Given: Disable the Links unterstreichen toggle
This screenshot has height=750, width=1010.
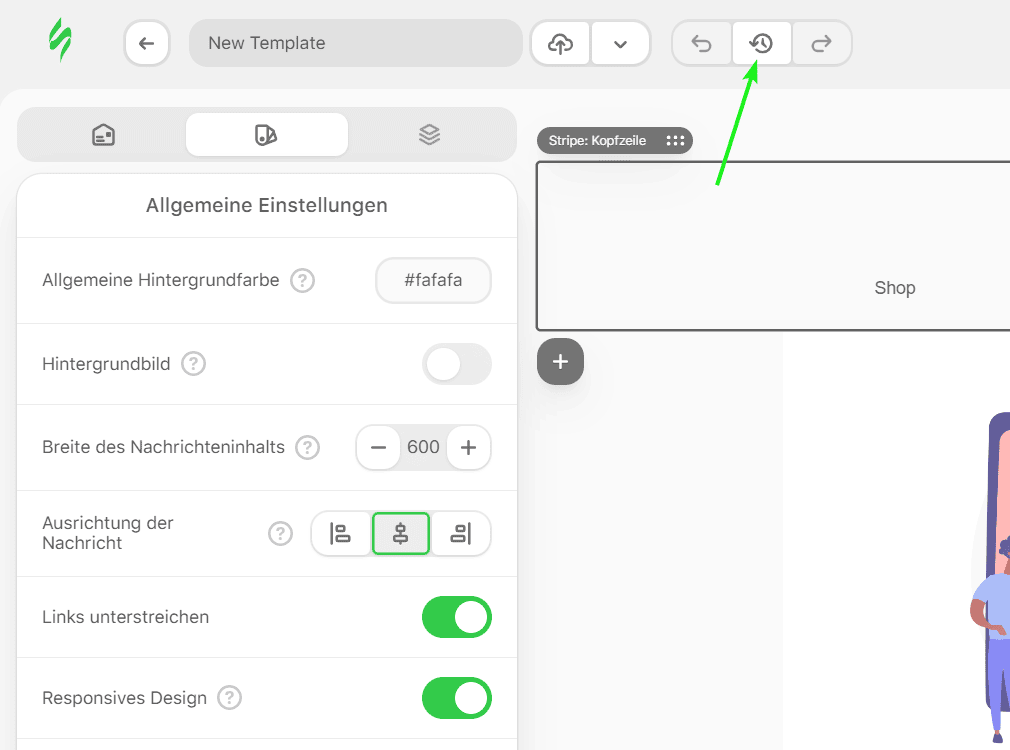Looking at the screenshot, I should (x=456, y=617).
